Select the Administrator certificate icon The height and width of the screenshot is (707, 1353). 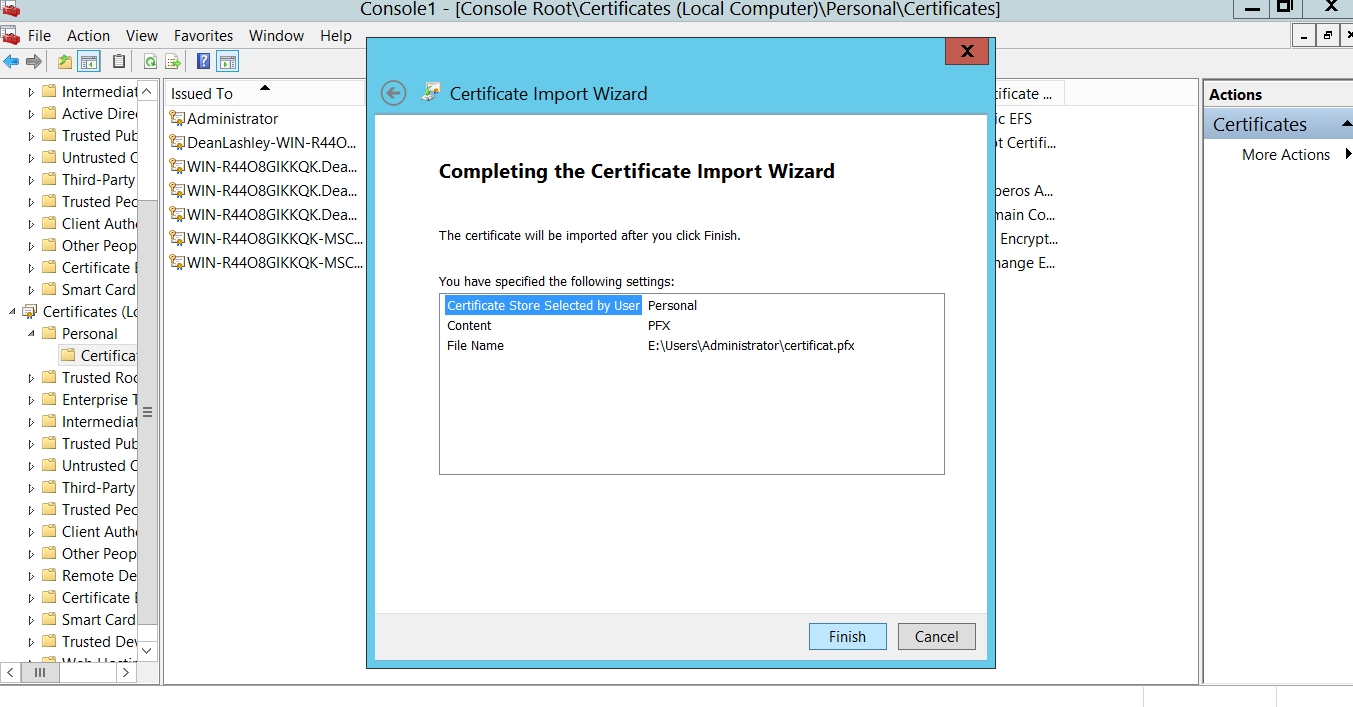click(x=177, y=118)
